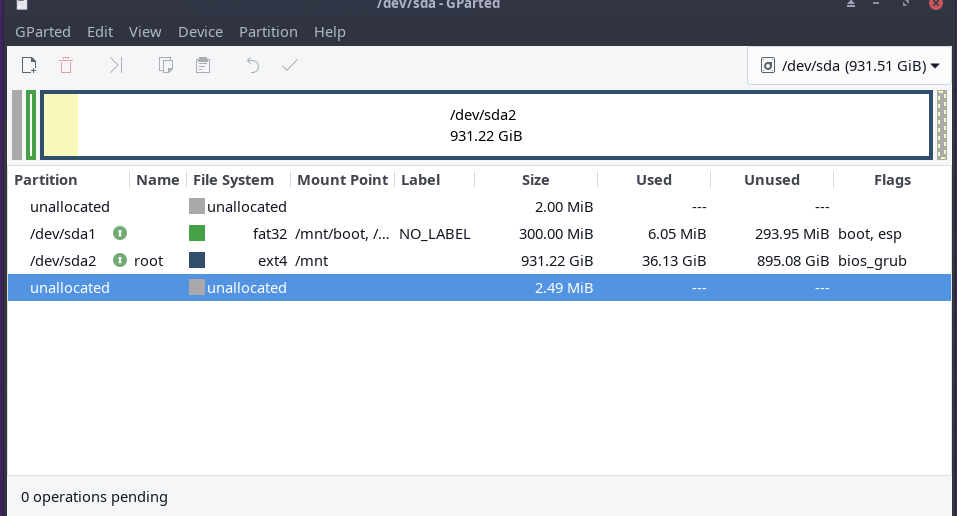Click the mounted key icon for /dev/sda2
The width and height of the screenshot is (957, 516).
pyautogui.click(x=119, y=261)
